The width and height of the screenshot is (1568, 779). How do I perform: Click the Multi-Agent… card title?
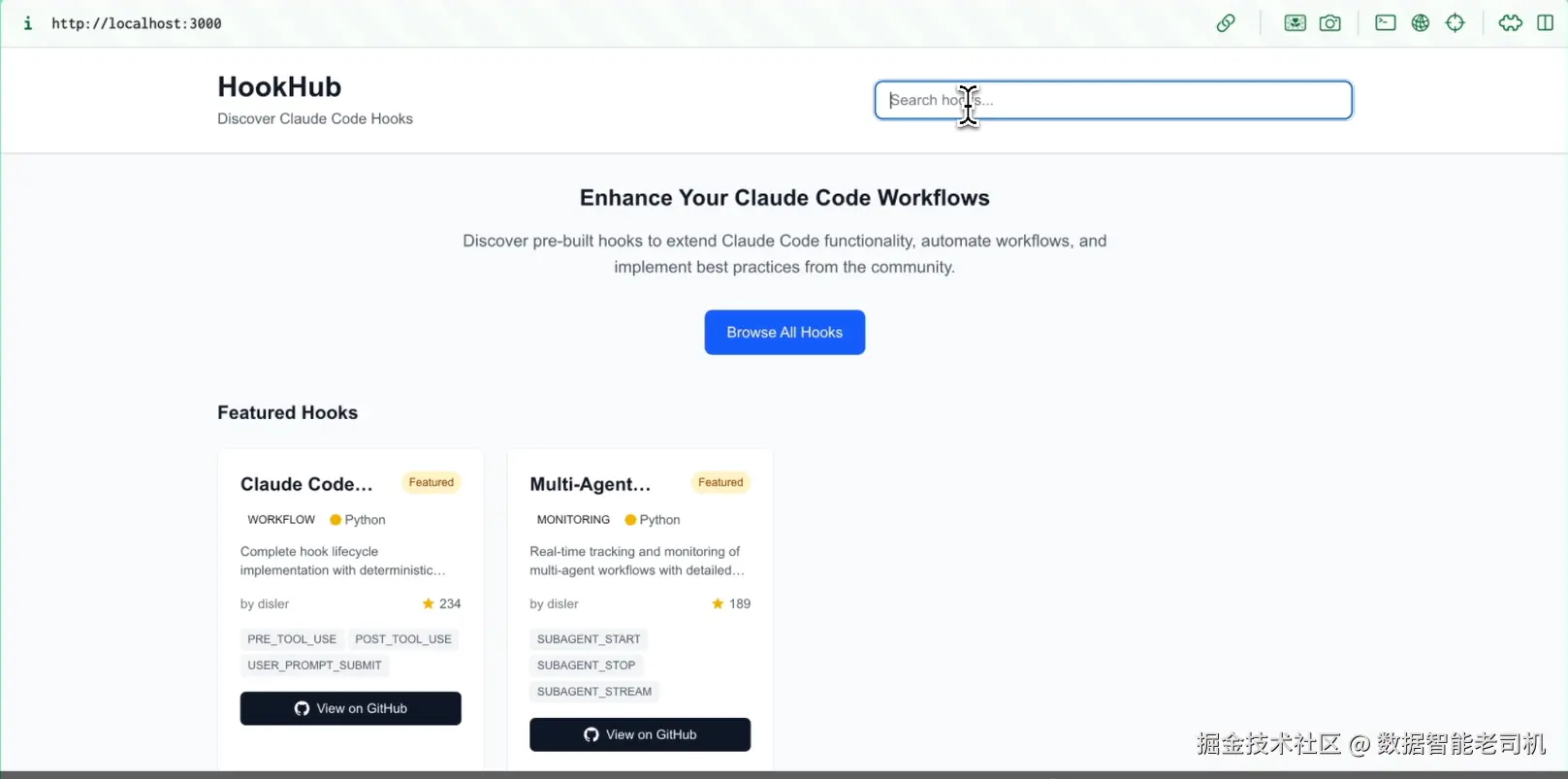[x=590, y=484]
